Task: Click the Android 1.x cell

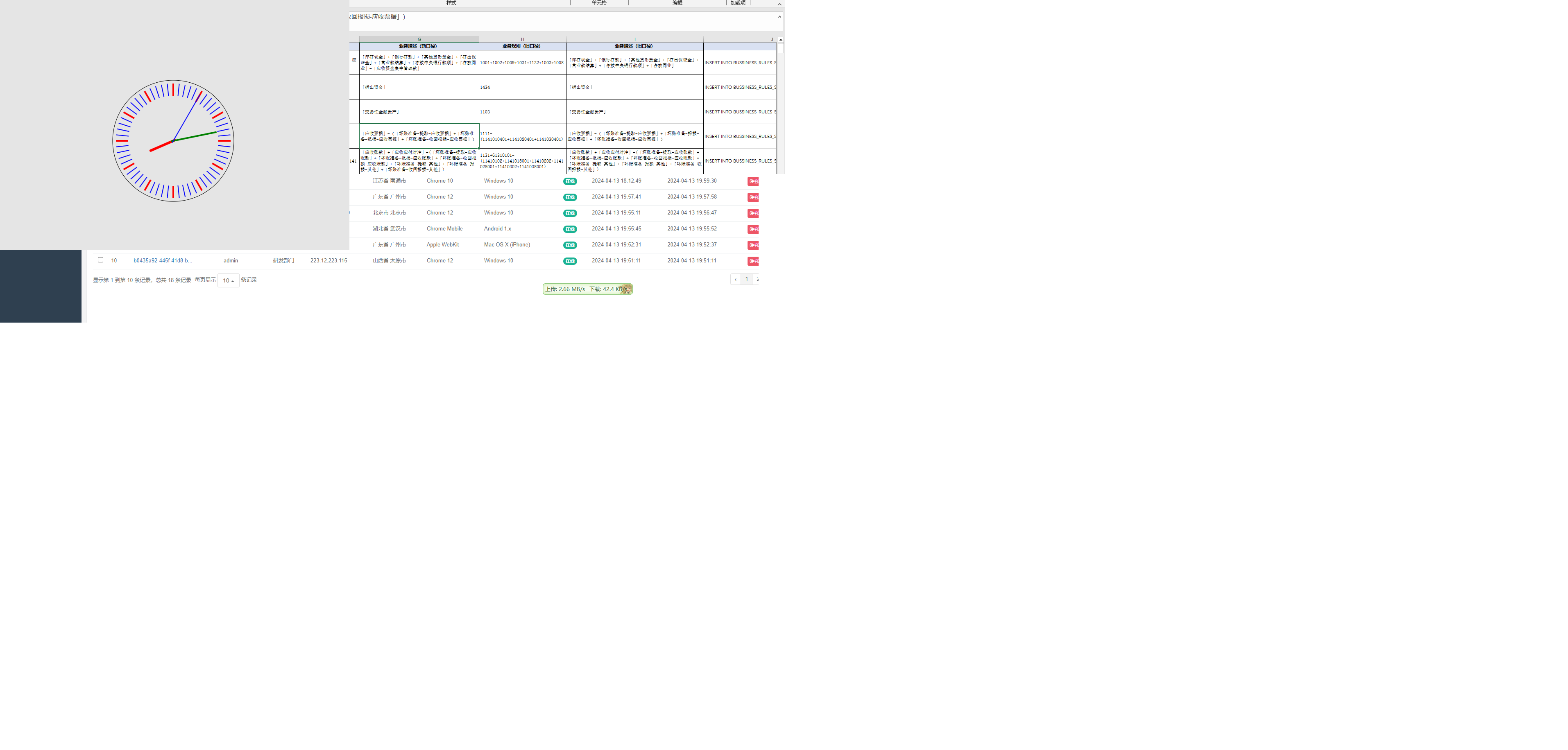Action: pos(497,229)
